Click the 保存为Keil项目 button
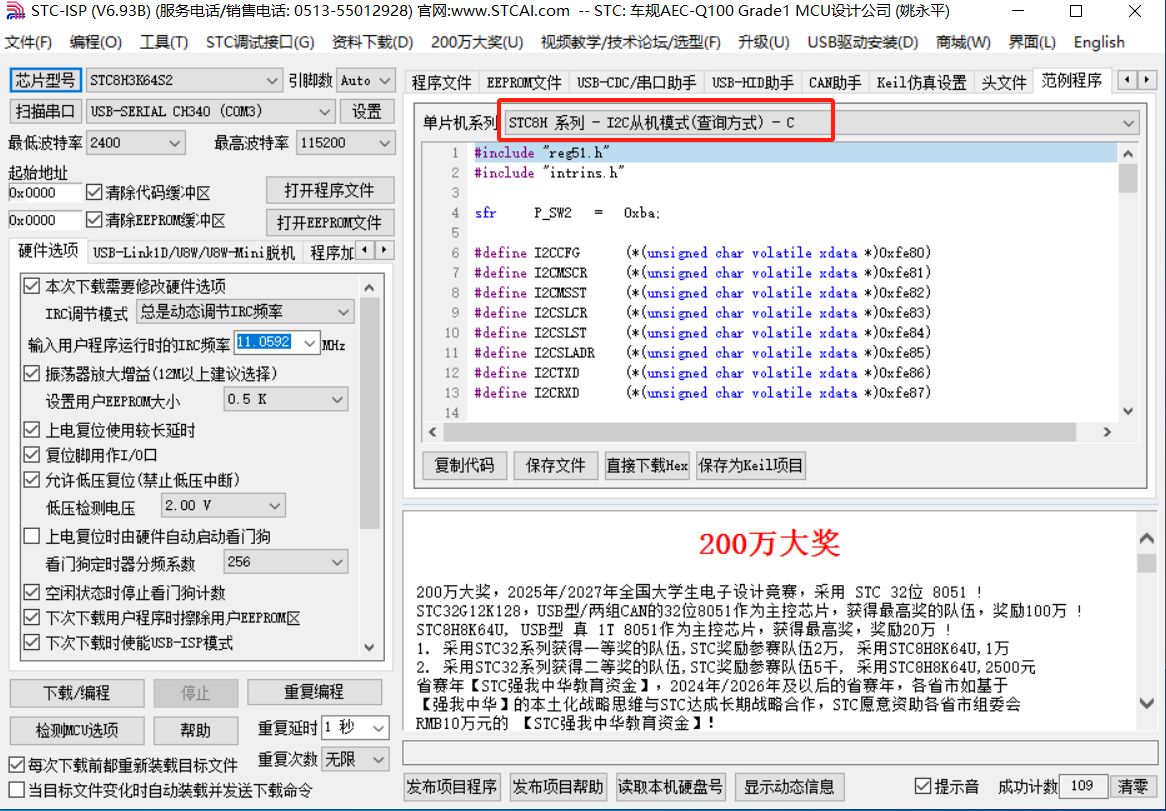The height and width of the screenshot is (811, 1166). point(750,465)
